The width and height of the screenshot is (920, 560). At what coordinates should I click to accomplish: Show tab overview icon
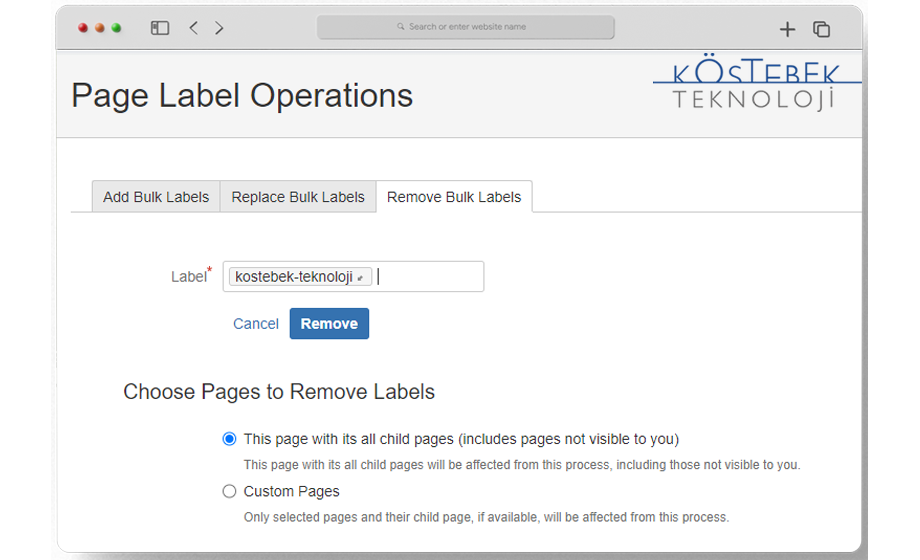coord(821,29)
